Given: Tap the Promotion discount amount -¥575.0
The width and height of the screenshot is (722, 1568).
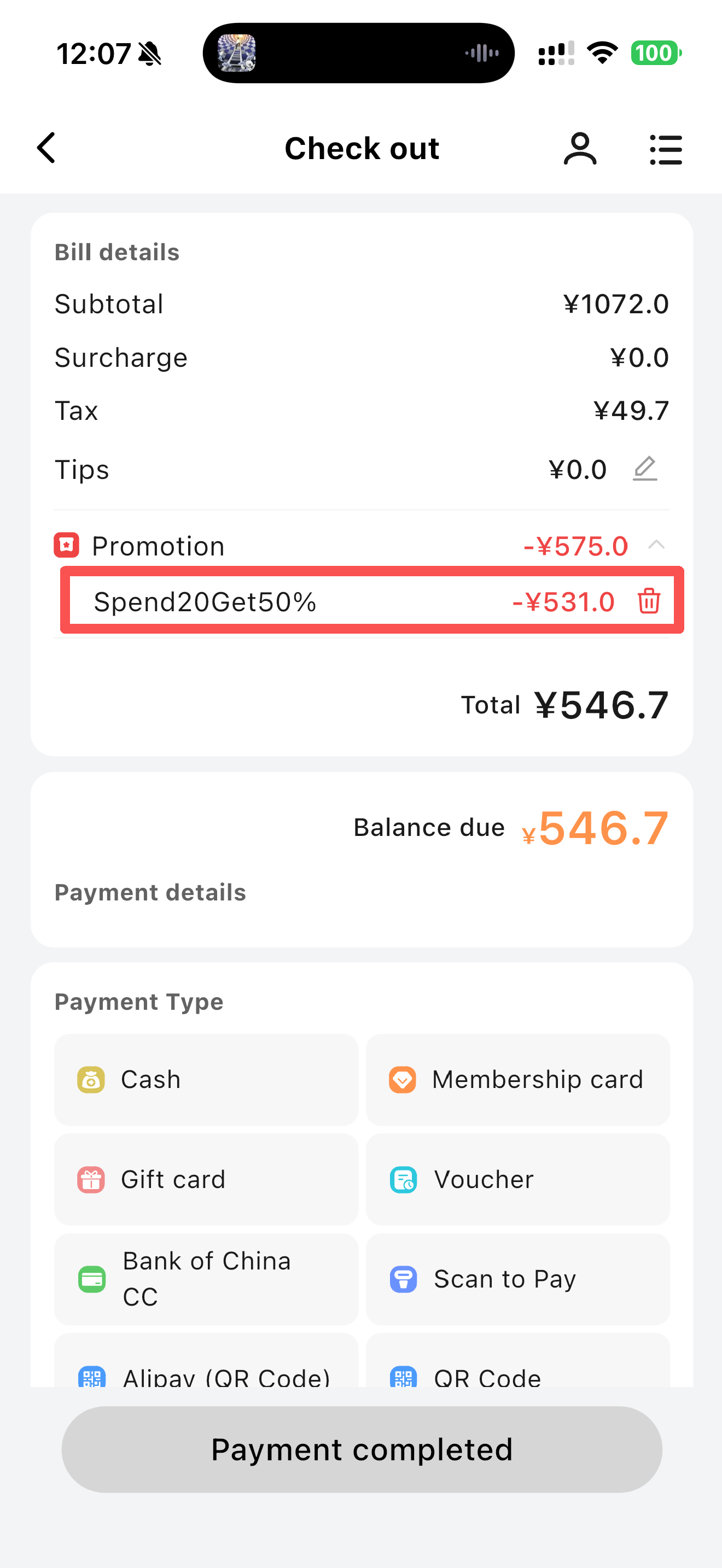Looking at the screenshot, I should coord(575,546).
